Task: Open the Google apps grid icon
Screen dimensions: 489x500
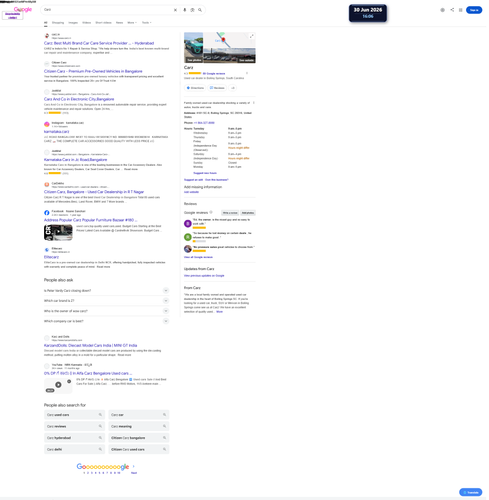Action: [x=461, y=10]
